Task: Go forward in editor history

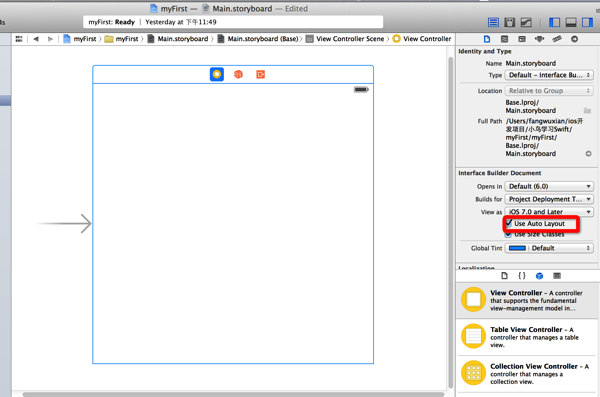Action: [x=50, y=39]
